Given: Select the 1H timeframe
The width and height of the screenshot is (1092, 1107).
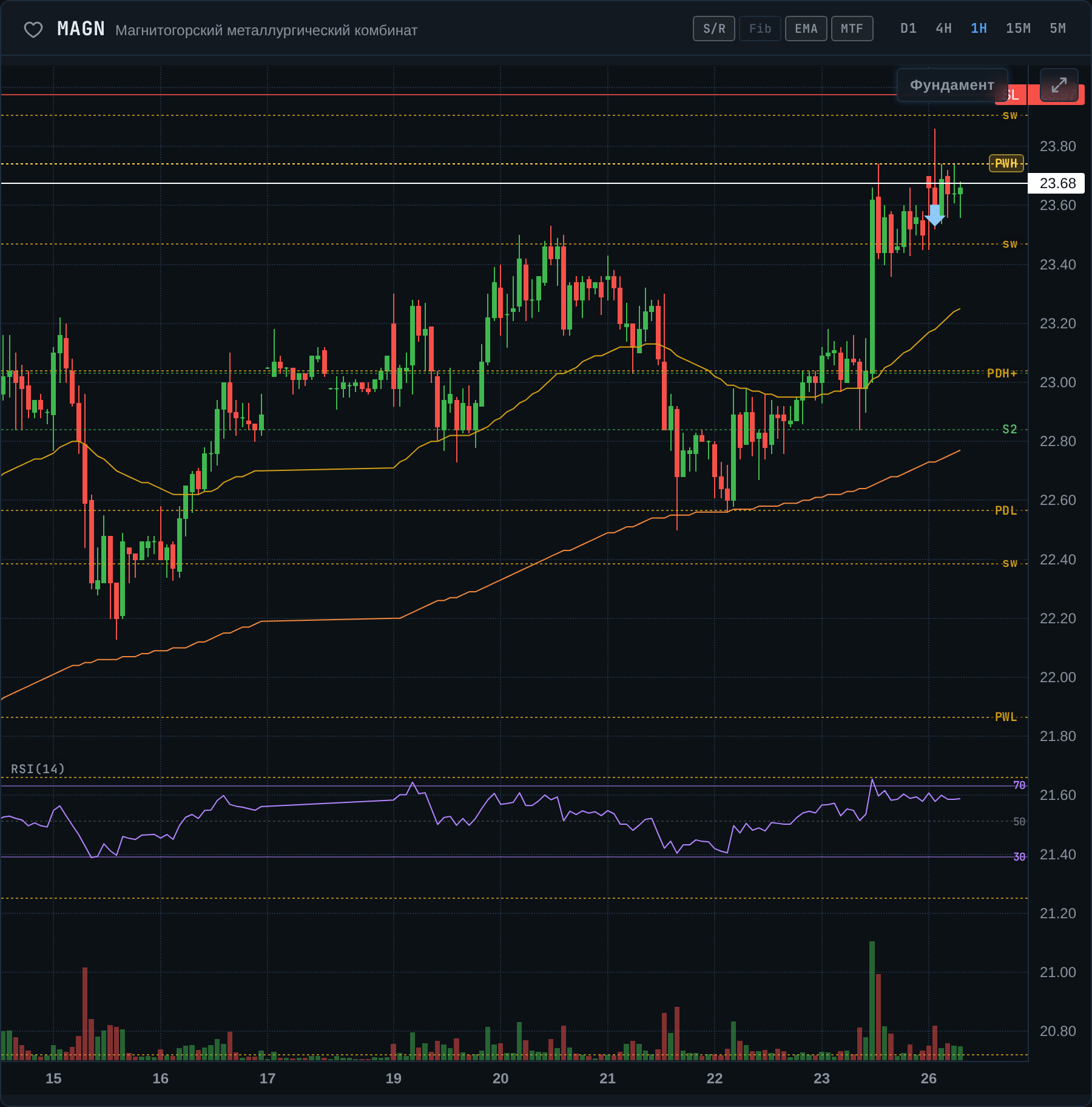Looking at the screenshot, I should coord(979,29).
